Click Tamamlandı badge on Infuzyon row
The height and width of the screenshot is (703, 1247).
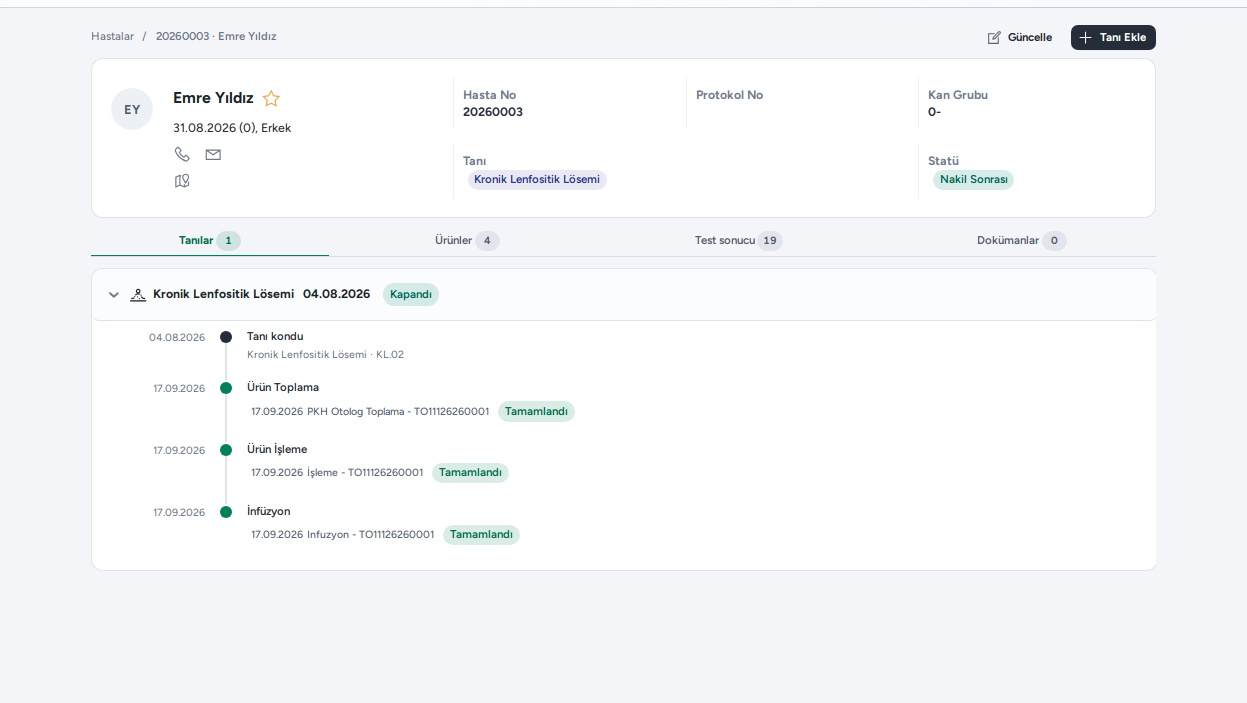(x=481, y=535)
